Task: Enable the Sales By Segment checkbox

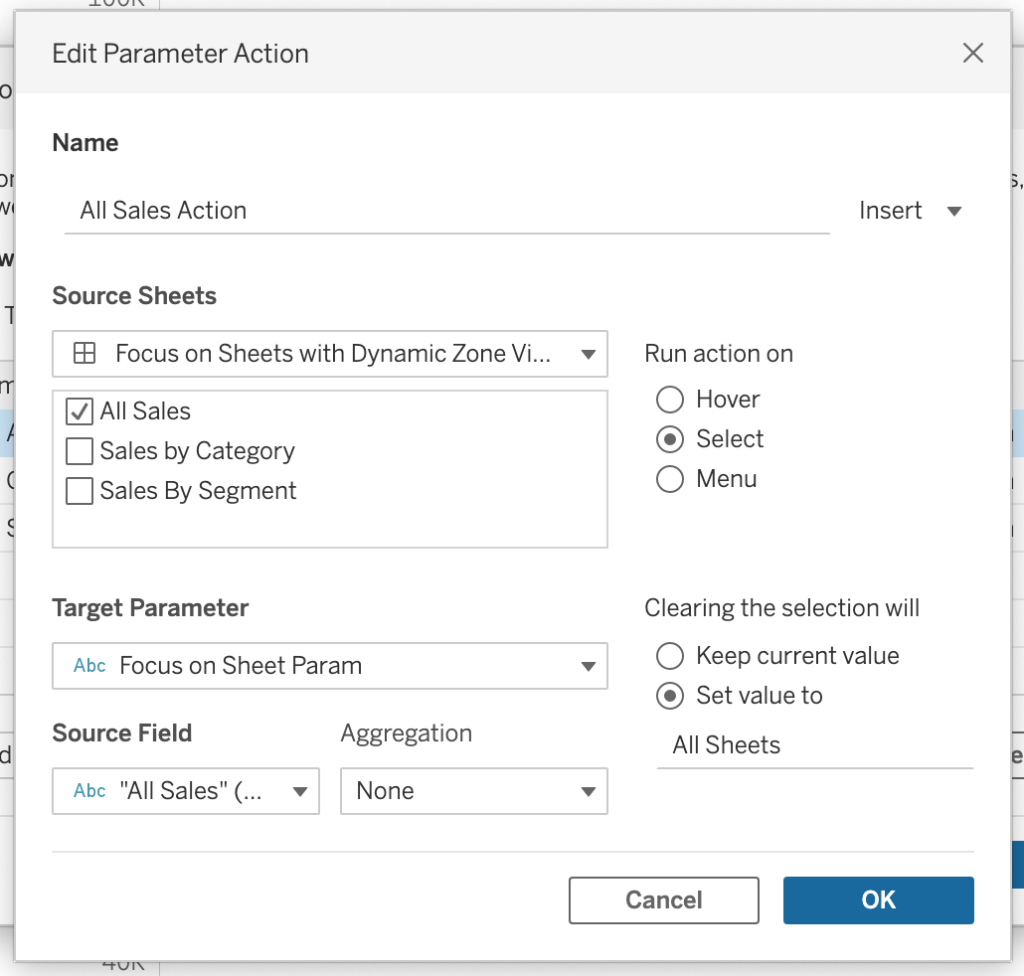Action: pyautogui.click(x=79, y=491)
